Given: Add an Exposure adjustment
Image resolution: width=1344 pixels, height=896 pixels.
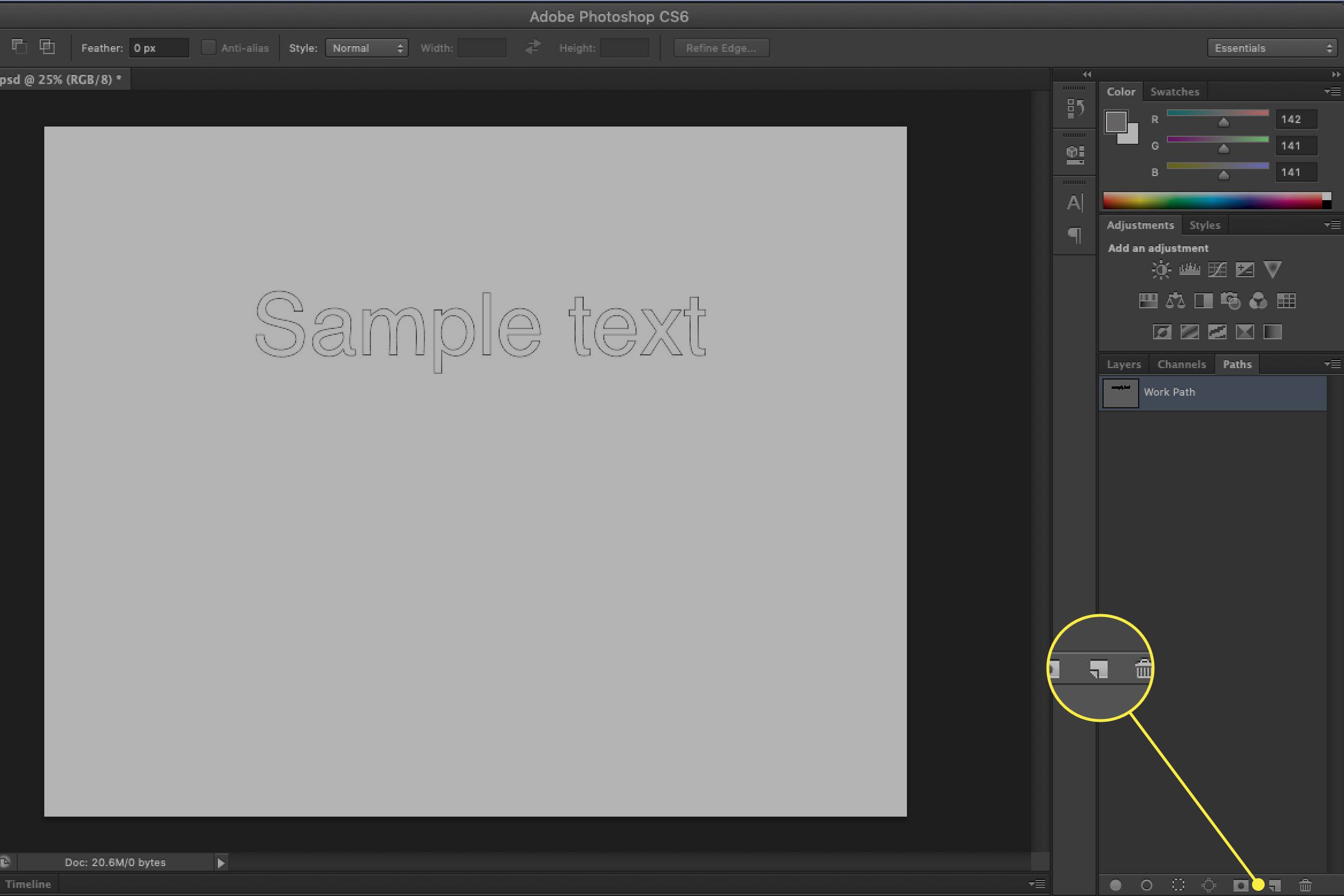Looking at the screenshot, I should coord(1245,270).
